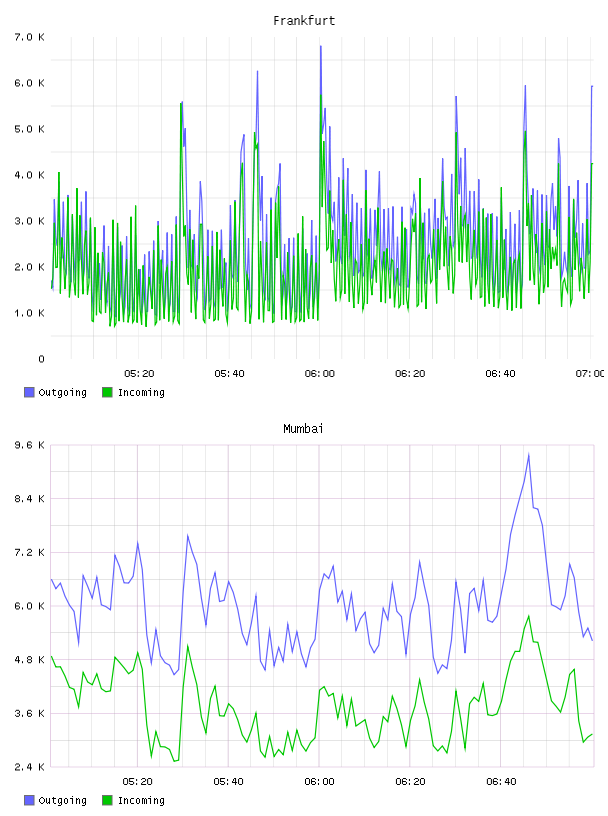Click the green Incoming swatch under Frankfurt chart
Viewport: 608px width, 816px height.
click(x=107, y=392)
